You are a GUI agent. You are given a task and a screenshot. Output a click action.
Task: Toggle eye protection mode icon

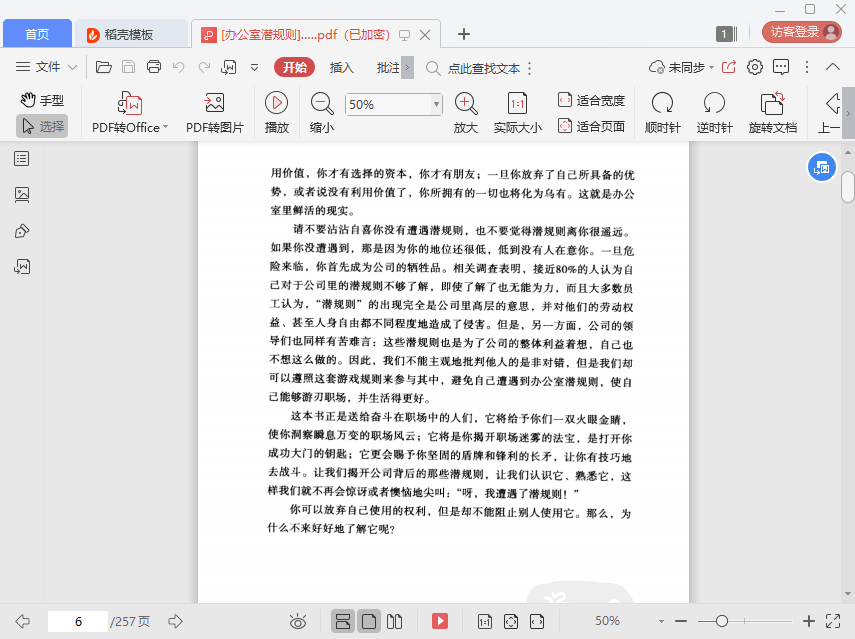tap(298, 621)
